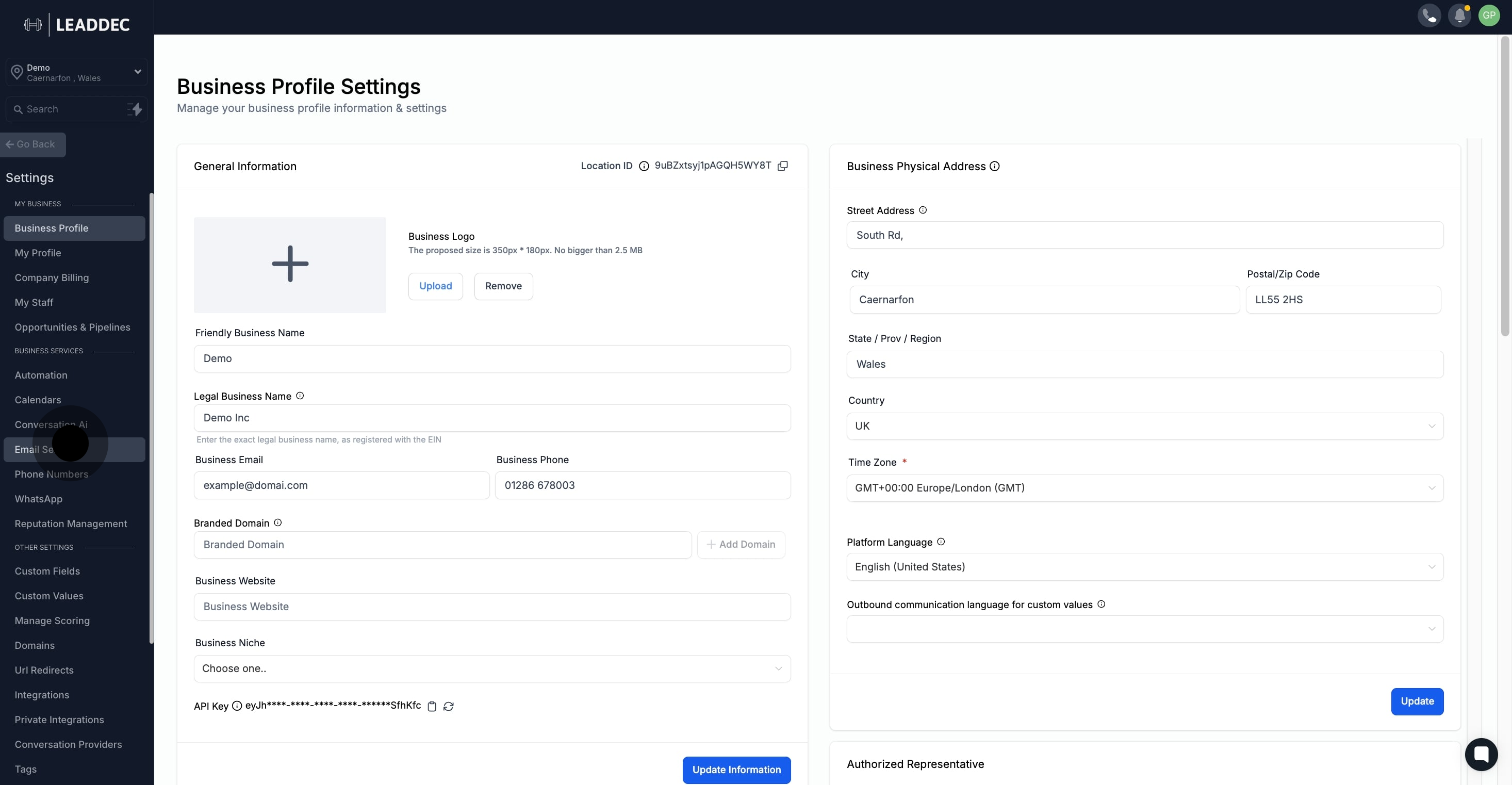
Task: Show API Key info tooltip
Action: point(237,706)
